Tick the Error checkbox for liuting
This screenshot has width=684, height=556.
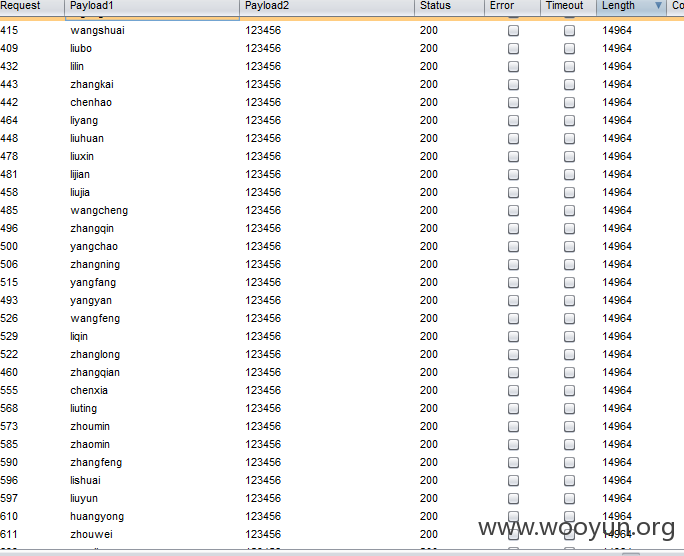click(513, 408)
